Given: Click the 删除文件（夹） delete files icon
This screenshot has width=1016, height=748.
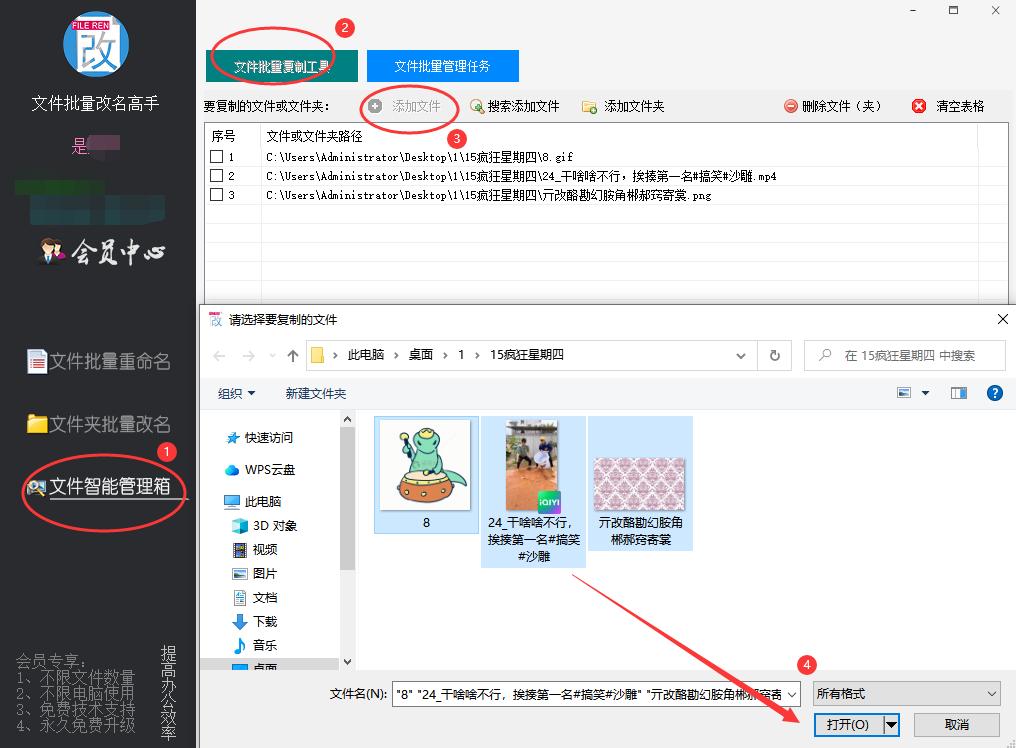Looking at the screenshot, I should (789, 105).
